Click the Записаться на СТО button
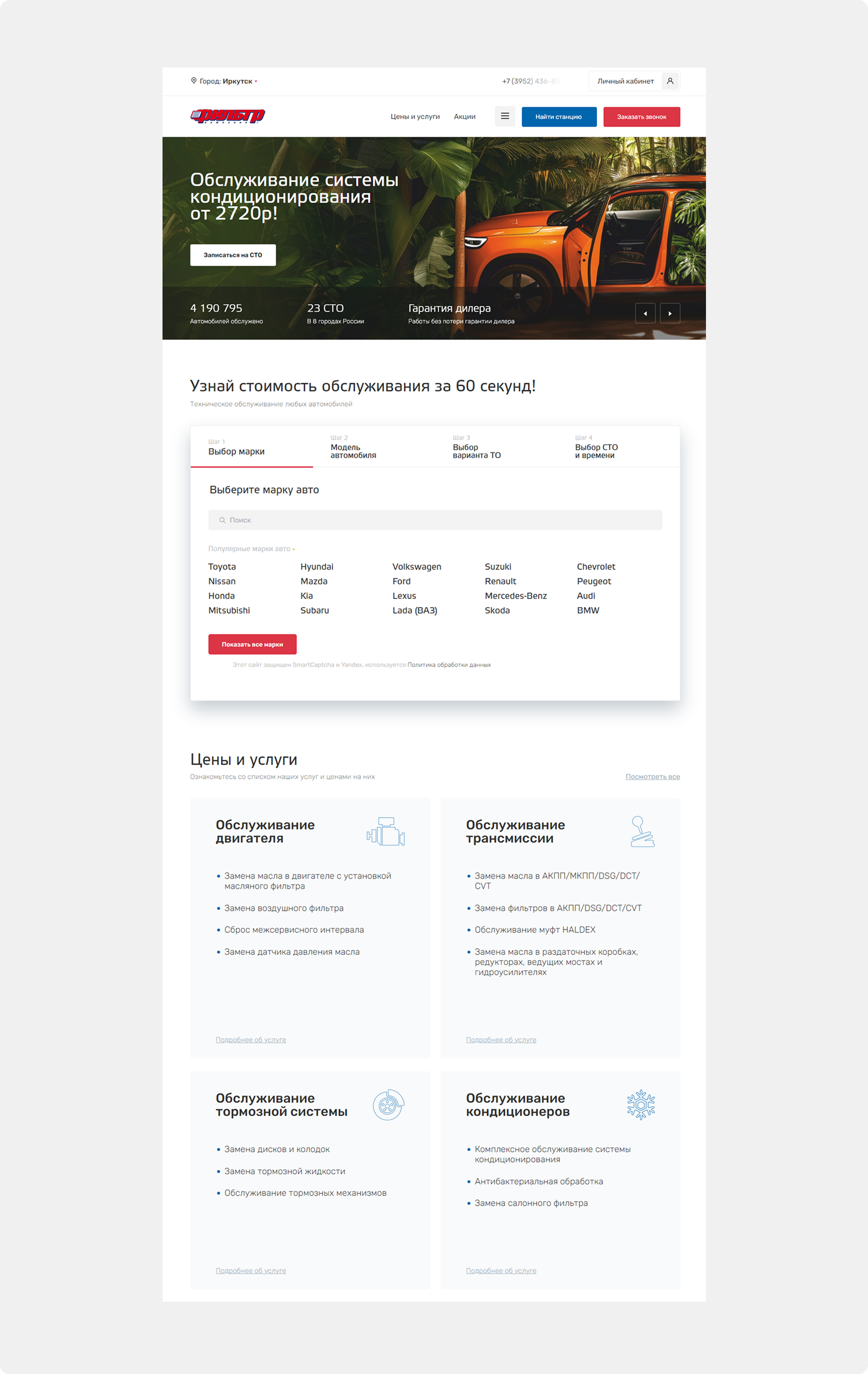This screenshot has width=868, height=1374. [233, 255]
